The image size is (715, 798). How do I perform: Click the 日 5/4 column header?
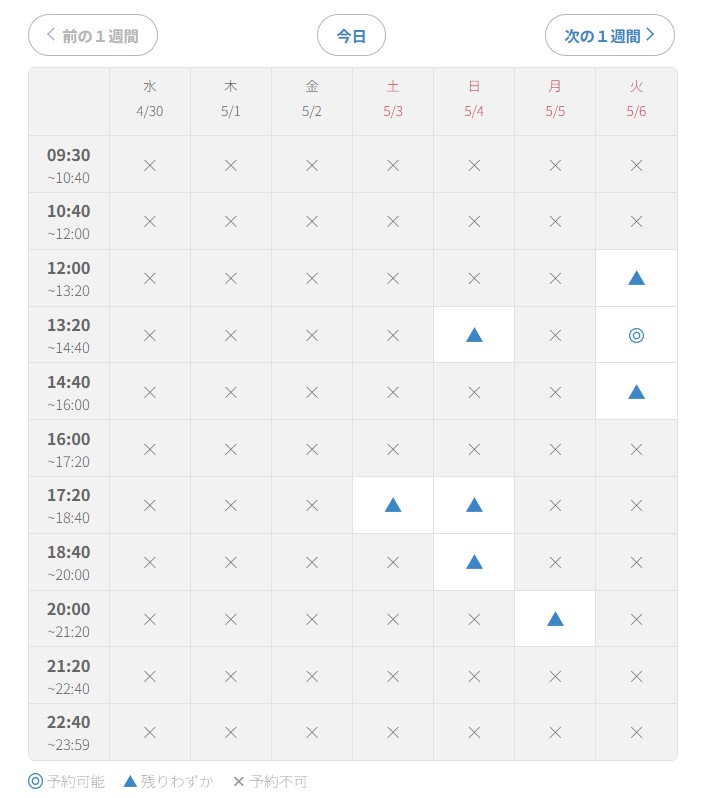pyautogui.click(x=474, y=99)
